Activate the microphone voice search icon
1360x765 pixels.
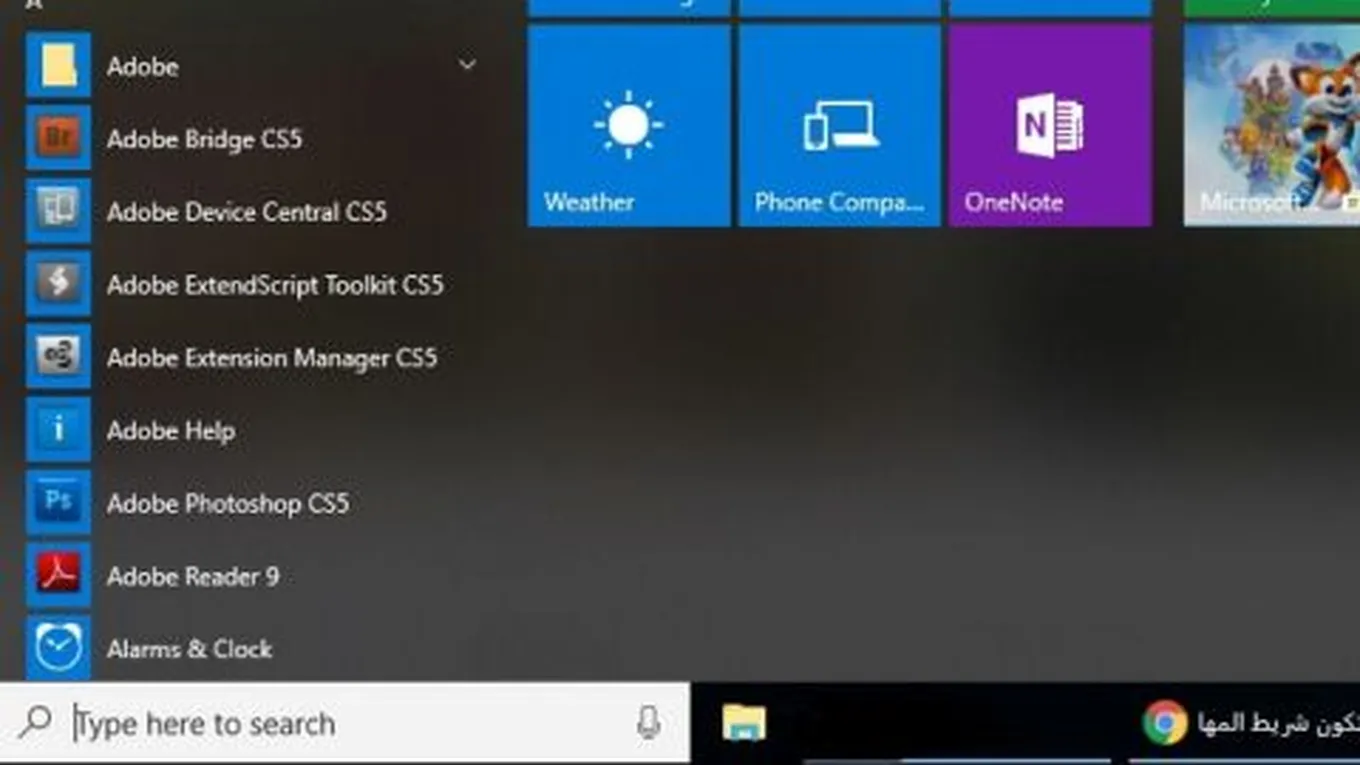(x=648, y=723)
